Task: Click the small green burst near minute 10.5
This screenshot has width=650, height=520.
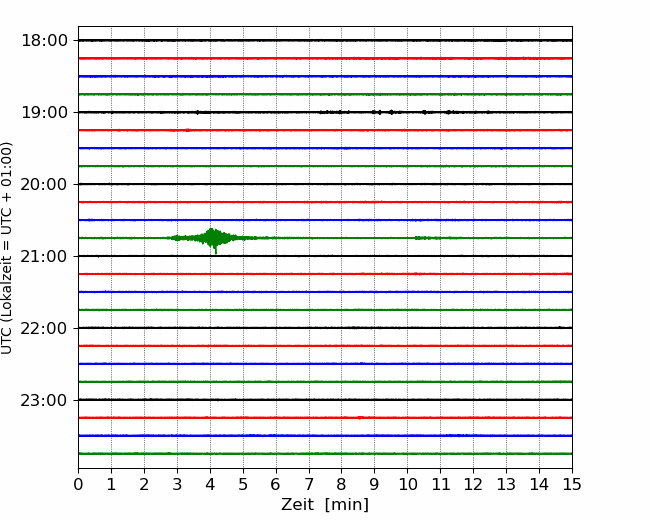Action: (x=427, y=238)
